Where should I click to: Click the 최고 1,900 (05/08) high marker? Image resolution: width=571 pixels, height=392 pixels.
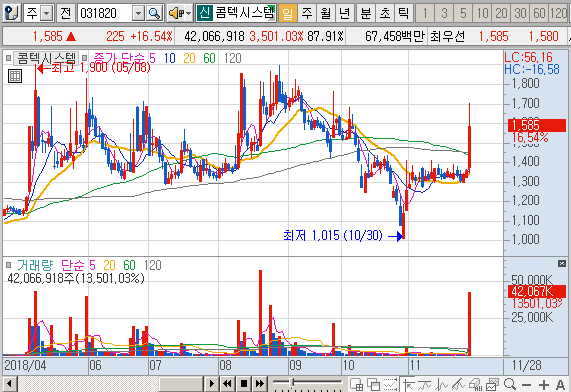94,68
